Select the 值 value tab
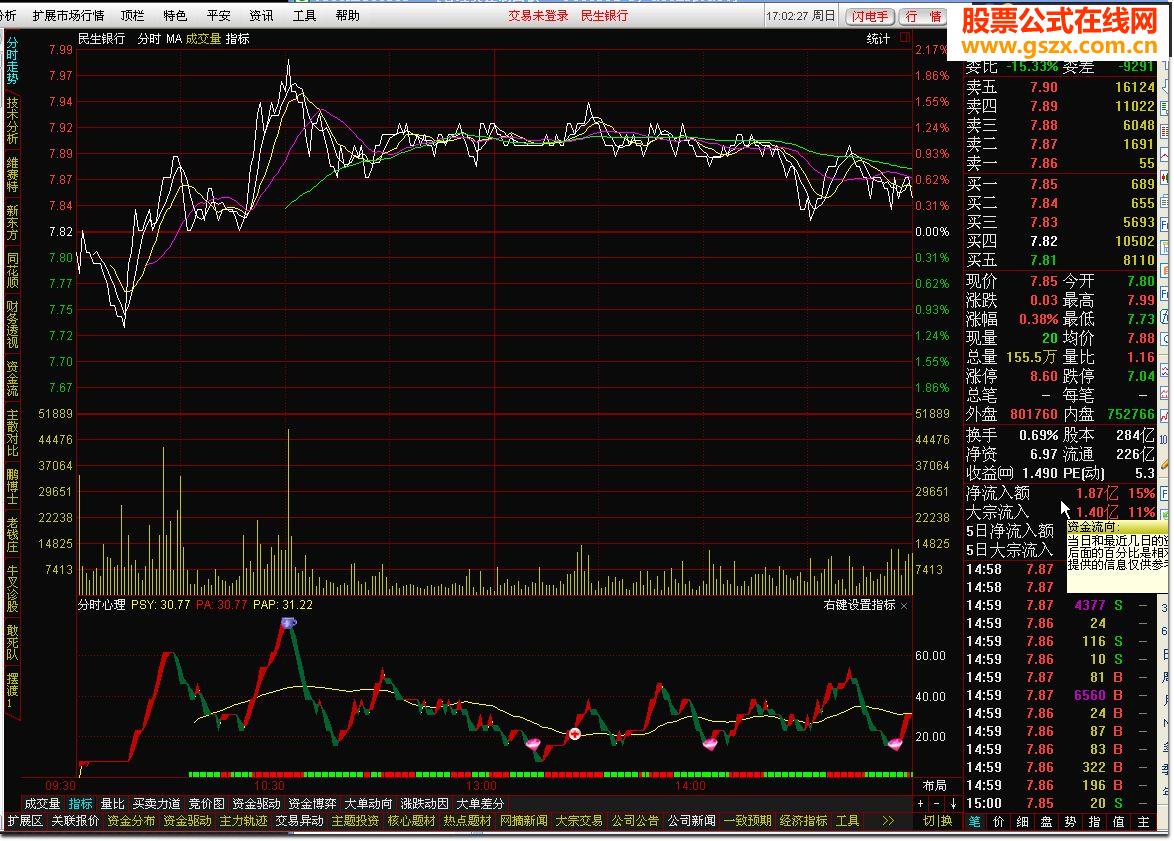Viewport: 1174px width, 841px height. click(x=1119, y=822)
